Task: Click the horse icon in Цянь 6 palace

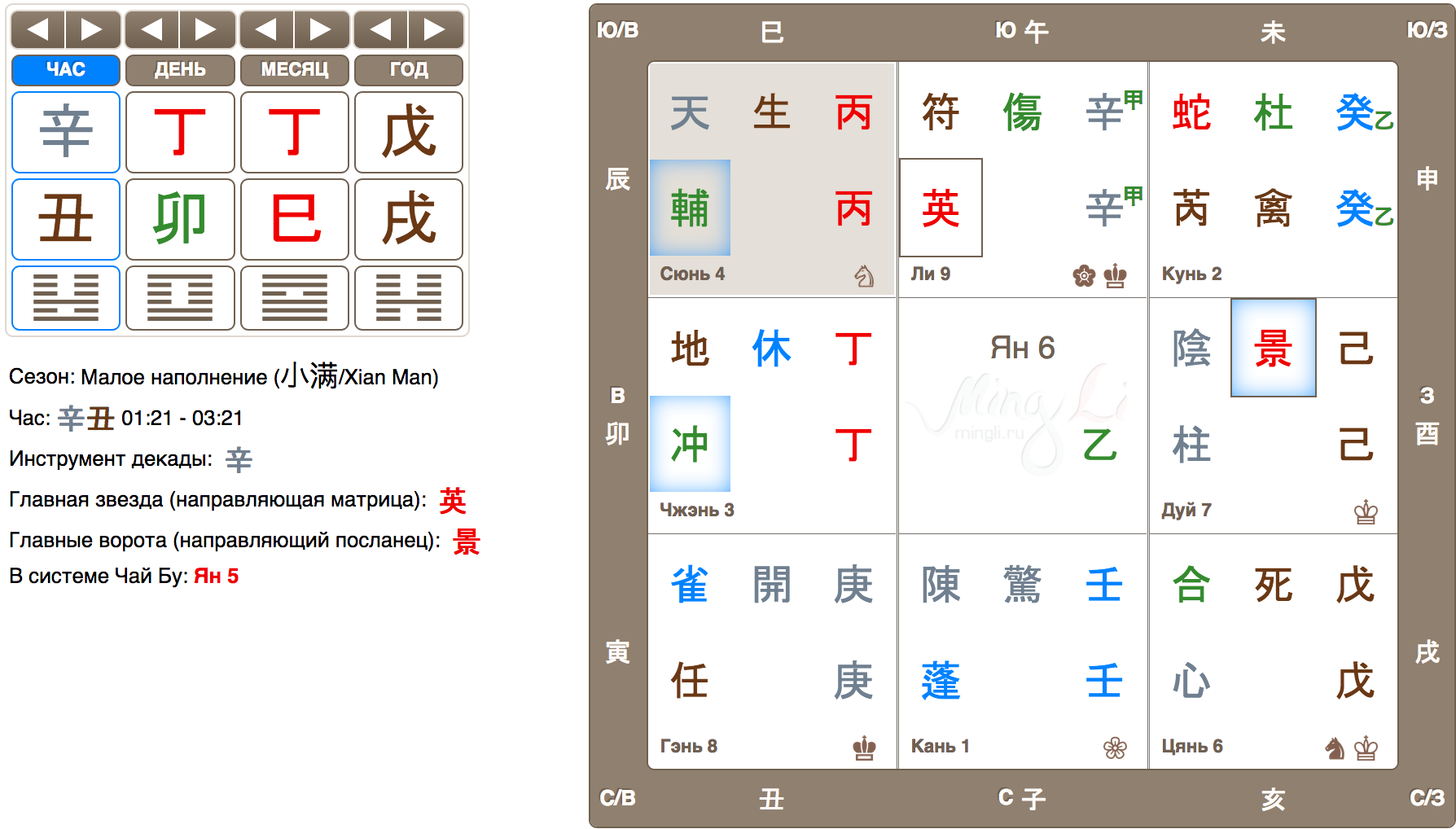Action: (1335, 748)
